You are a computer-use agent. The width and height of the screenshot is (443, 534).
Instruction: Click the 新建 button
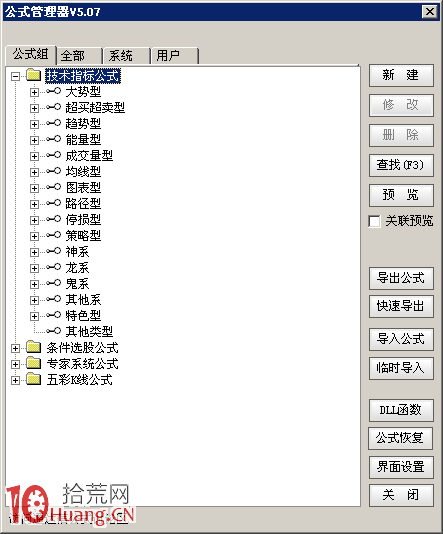coord(401,75)
